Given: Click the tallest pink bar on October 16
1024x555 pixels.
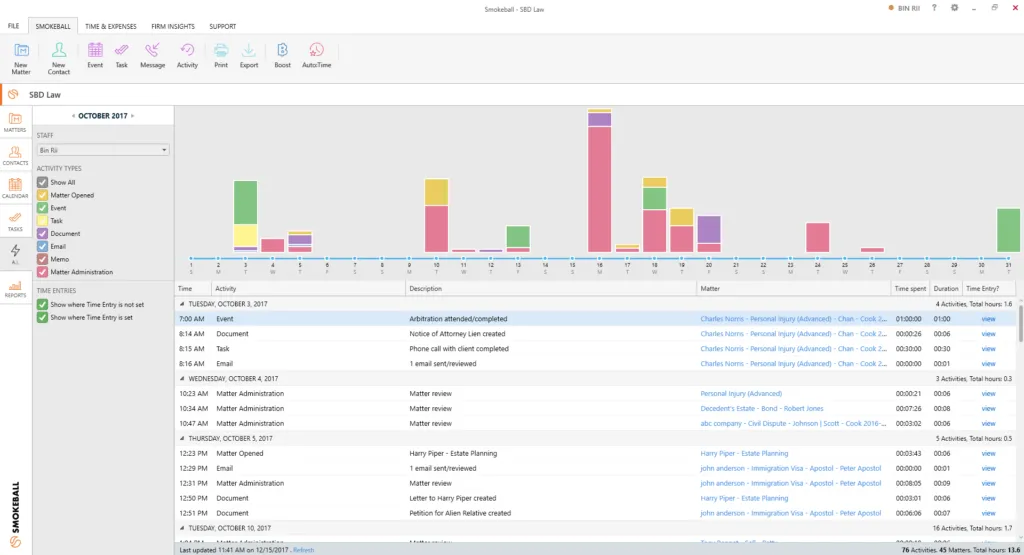Looking at the screenshot, I should tap(600, 189).
